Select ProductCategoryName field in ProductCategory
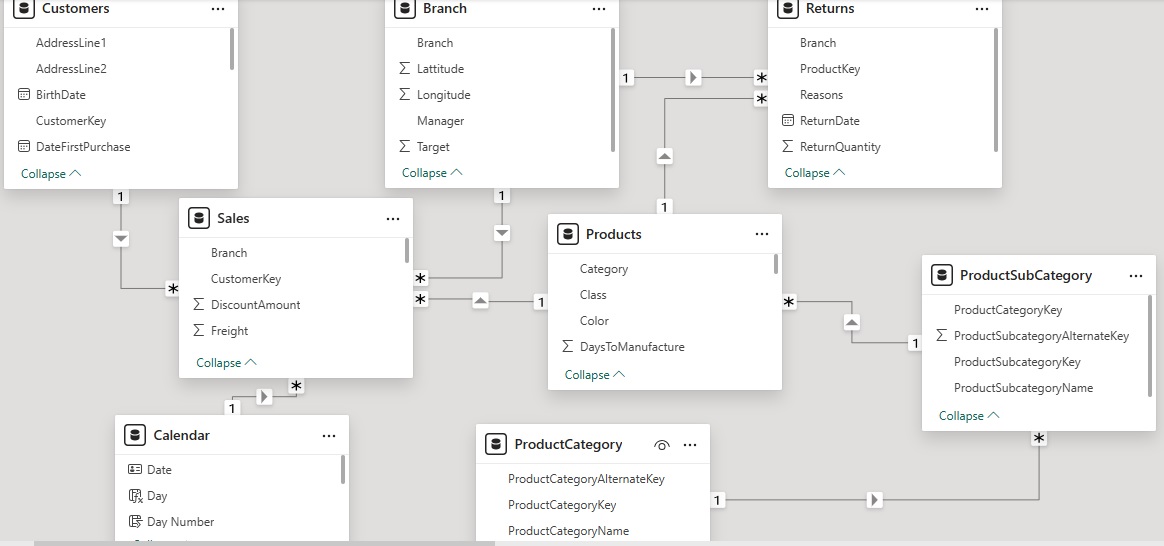The image size is (1164, 546). coord(568,531)
